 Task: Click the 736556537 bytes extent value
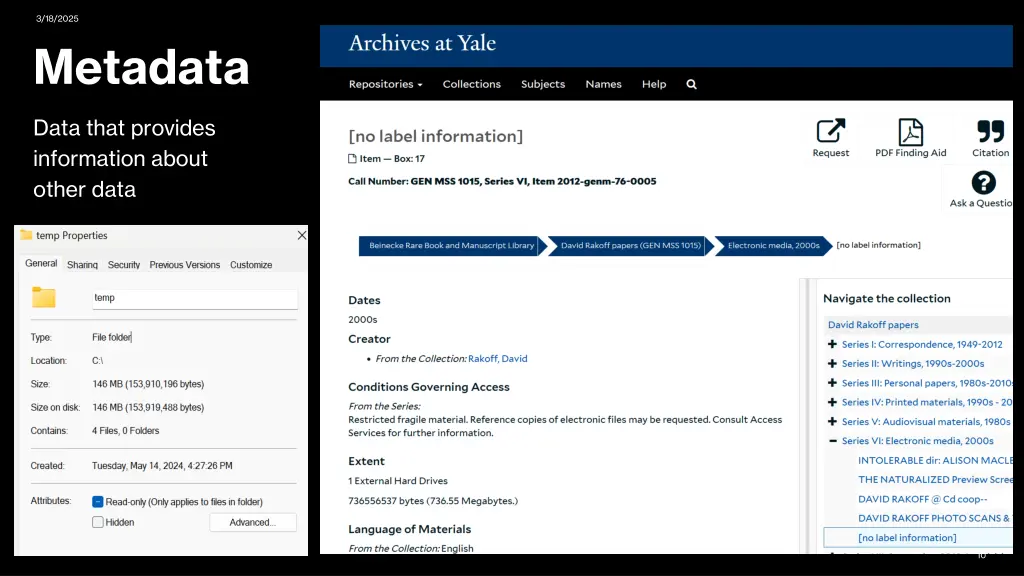[x=433, y=501]
